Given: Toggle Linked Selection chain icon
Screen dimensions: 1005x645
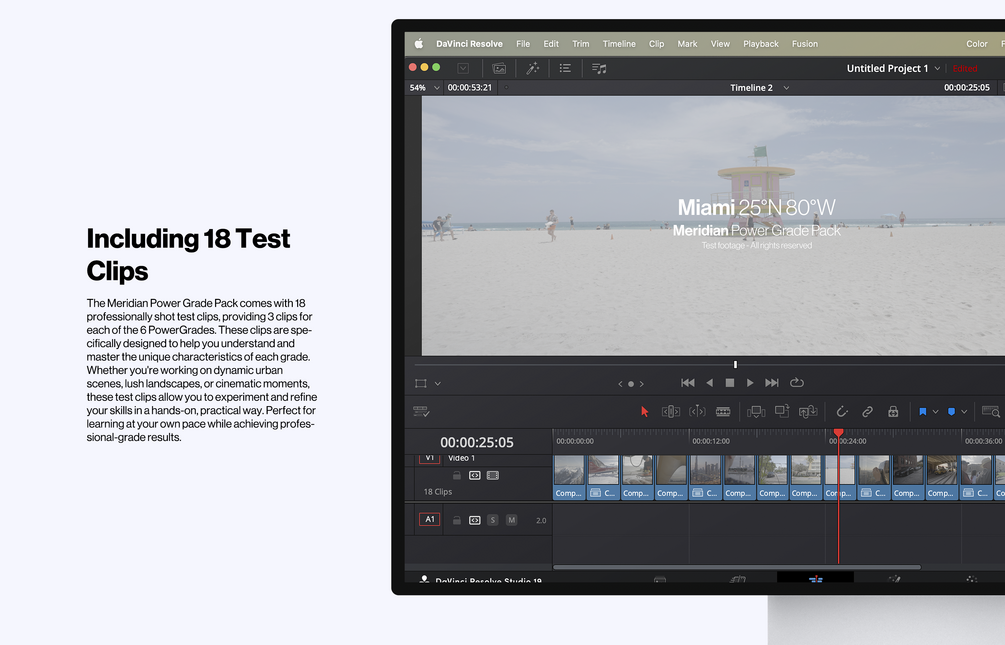Looking at the screenshot, I should click(867, 412).
